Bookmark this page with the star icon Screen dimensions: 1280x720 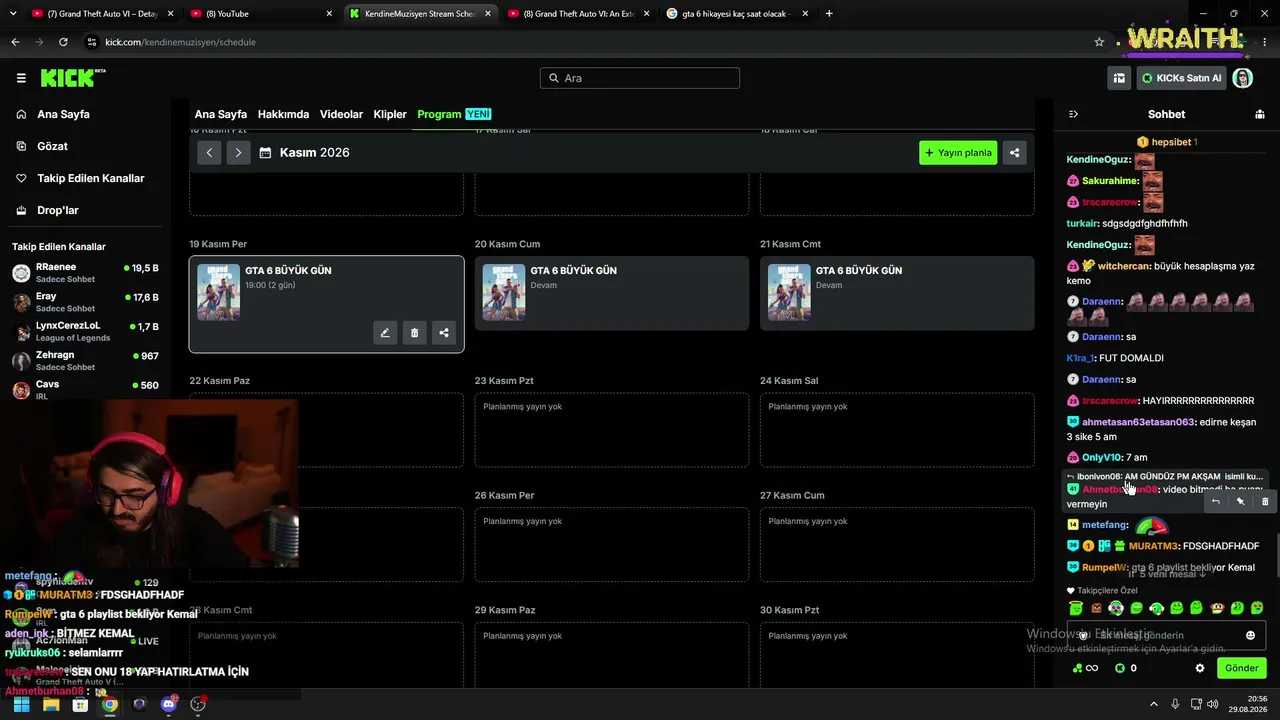click(1099, 42)
